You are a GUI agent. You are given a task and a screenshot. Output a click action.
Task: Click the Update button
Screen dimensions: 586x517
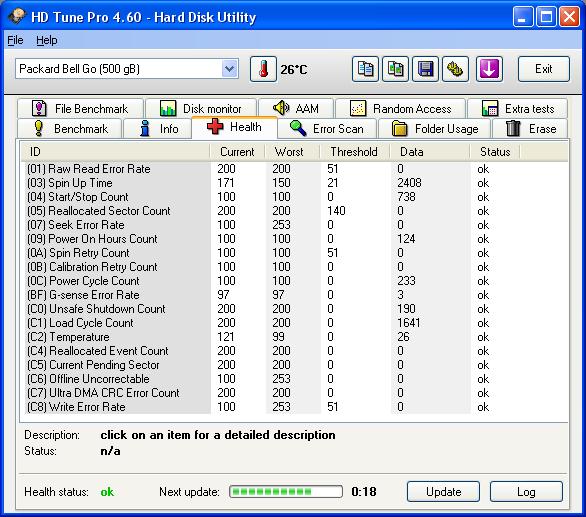(x=443, y=492)
